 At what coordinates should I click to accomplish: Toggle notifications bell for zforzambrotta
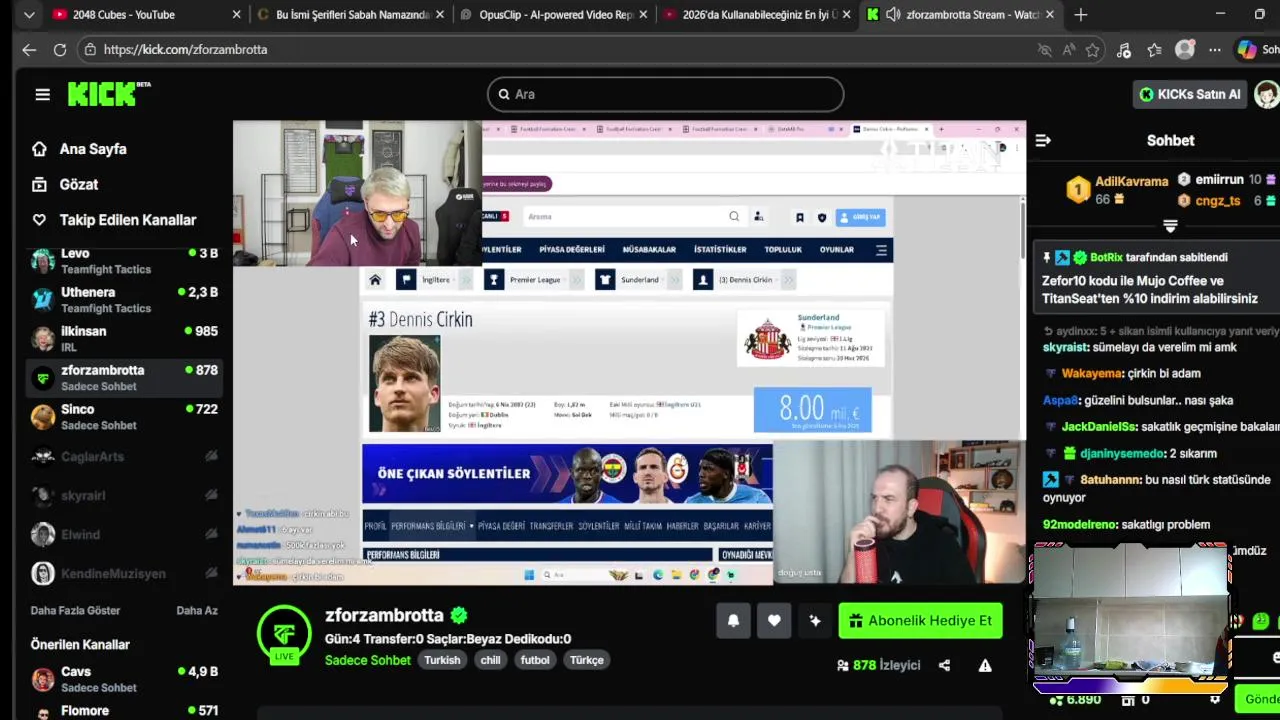coord(733,621)
